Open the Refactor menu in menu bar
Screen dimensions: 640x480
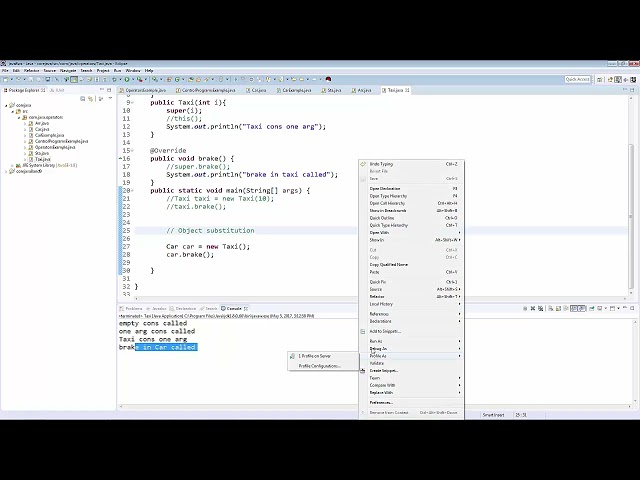(31, 71)
